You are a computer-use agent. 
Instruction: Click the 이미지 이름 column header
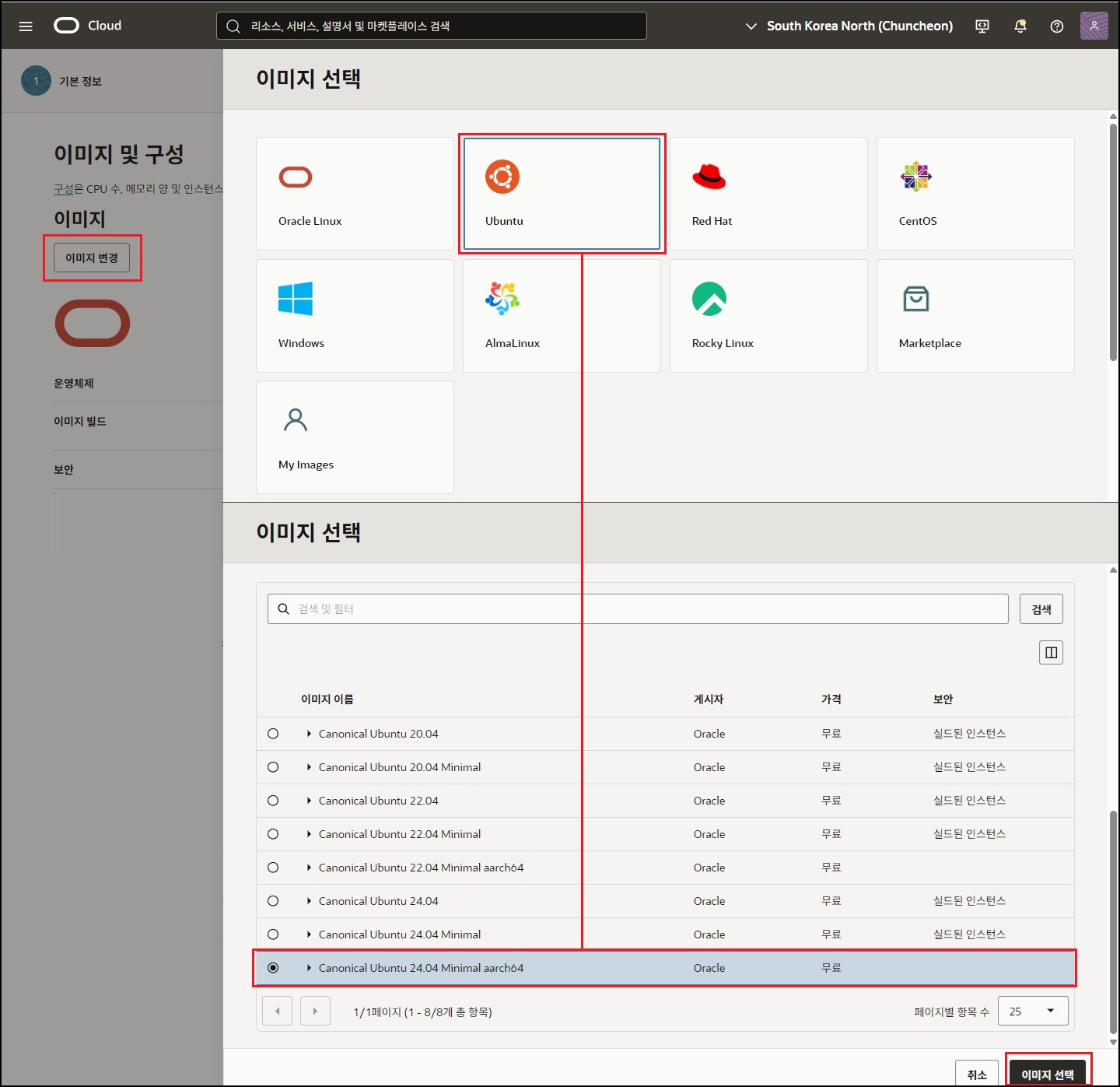click(327, 700)
